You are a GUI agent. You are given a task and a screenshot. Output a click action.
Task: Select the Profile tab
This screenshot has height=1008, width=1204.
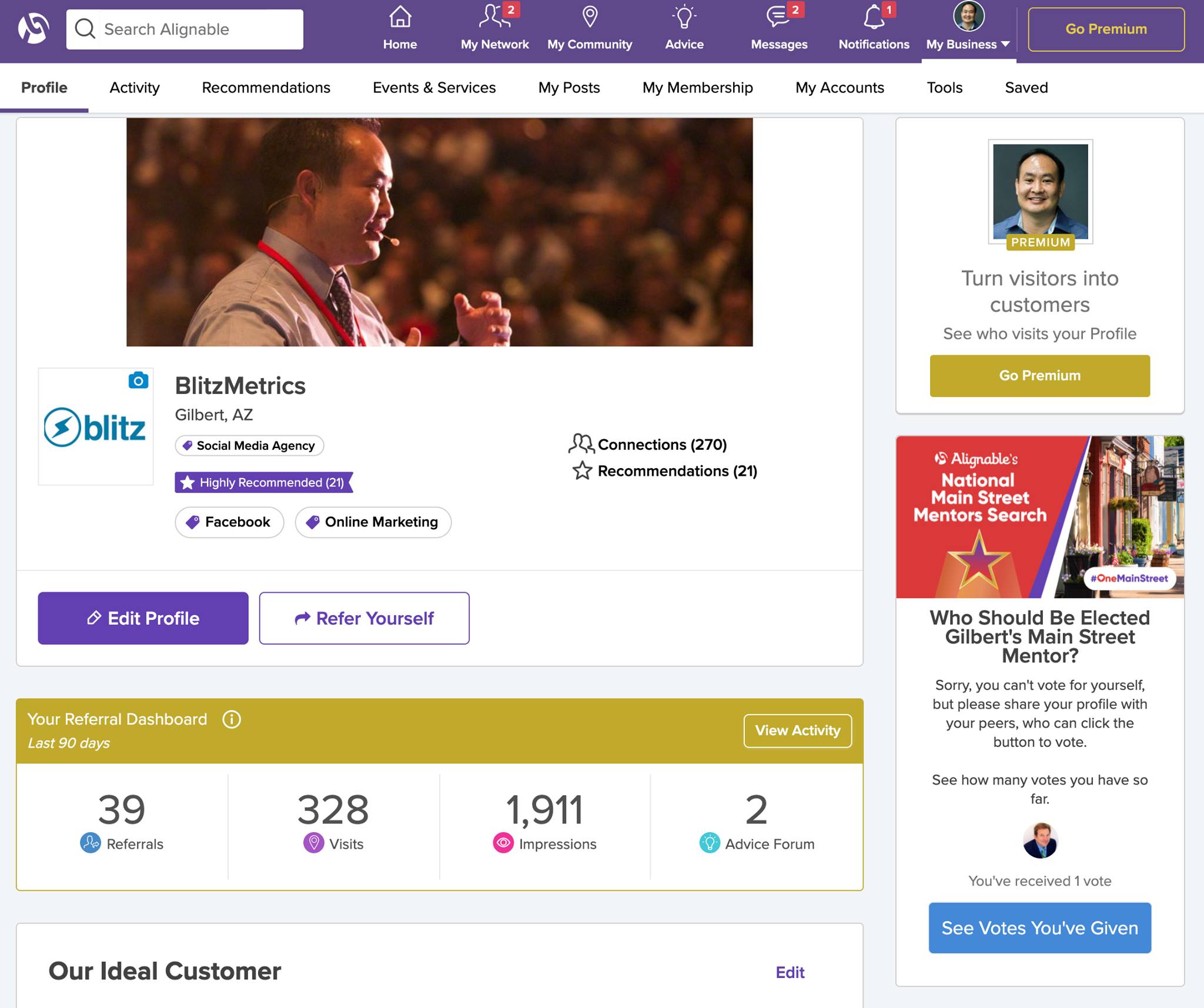tap(44, 88)
